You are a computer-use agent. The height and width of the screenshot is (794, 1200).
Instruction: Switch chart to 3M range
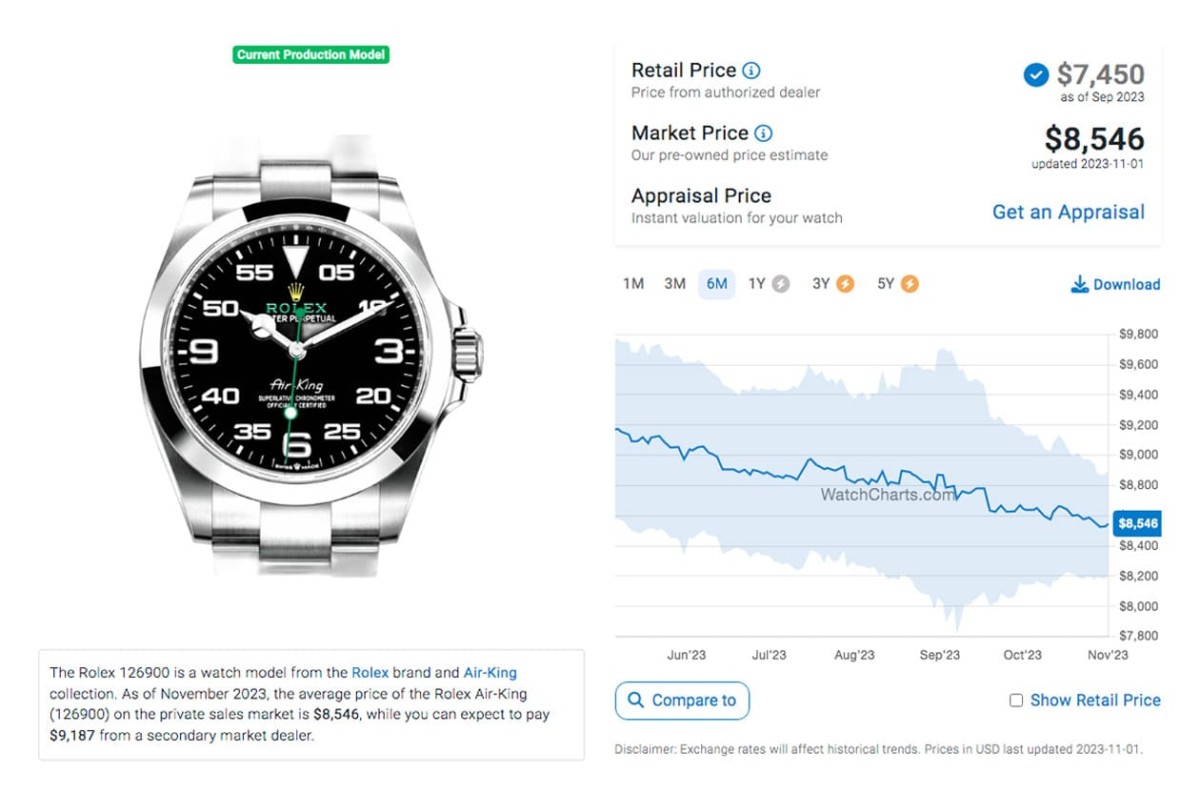[x=675, y=284]
